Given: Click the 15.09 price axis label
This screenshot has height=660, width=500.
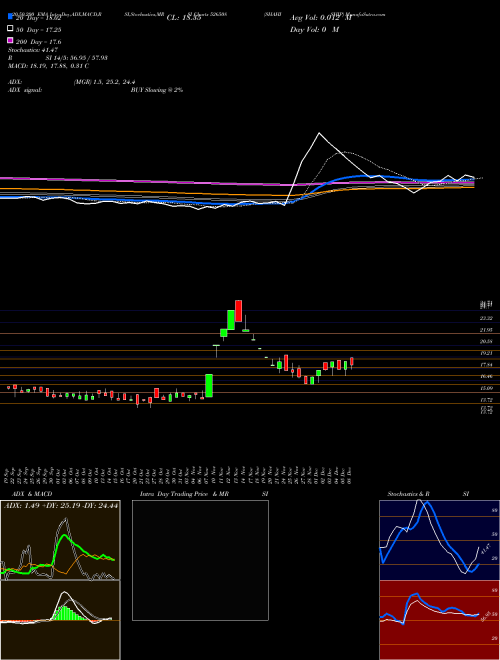Looking at the screenshot, I should (487, 388).
